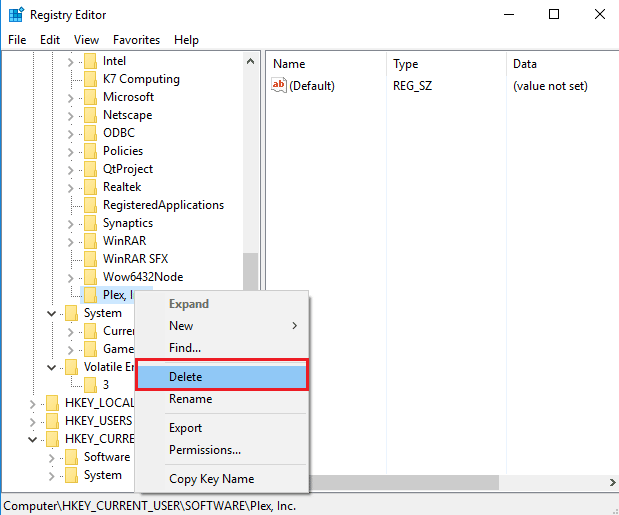This screenshot has width=619, height=515.
Task: Expand the ODBC key
Action: 71,134
